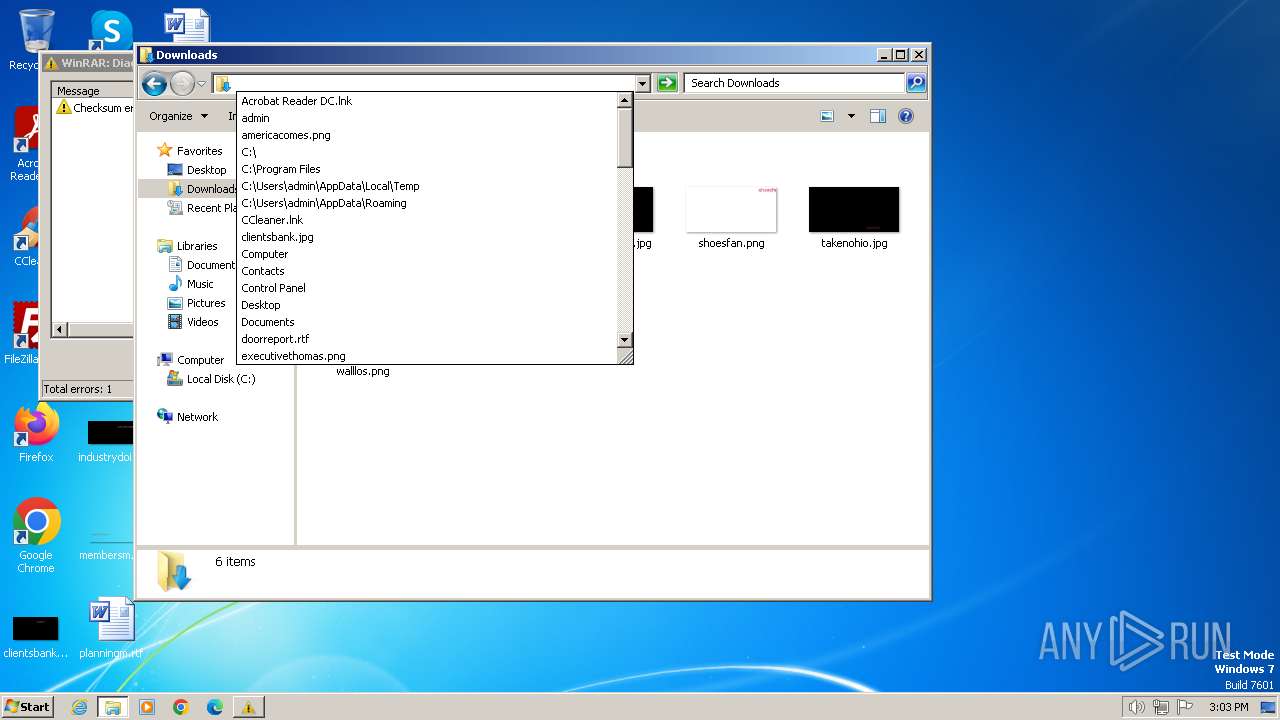Select 'CCleaner.lnk' suggestion
This screenshot has width=1280, height=720.
point(427,220)
